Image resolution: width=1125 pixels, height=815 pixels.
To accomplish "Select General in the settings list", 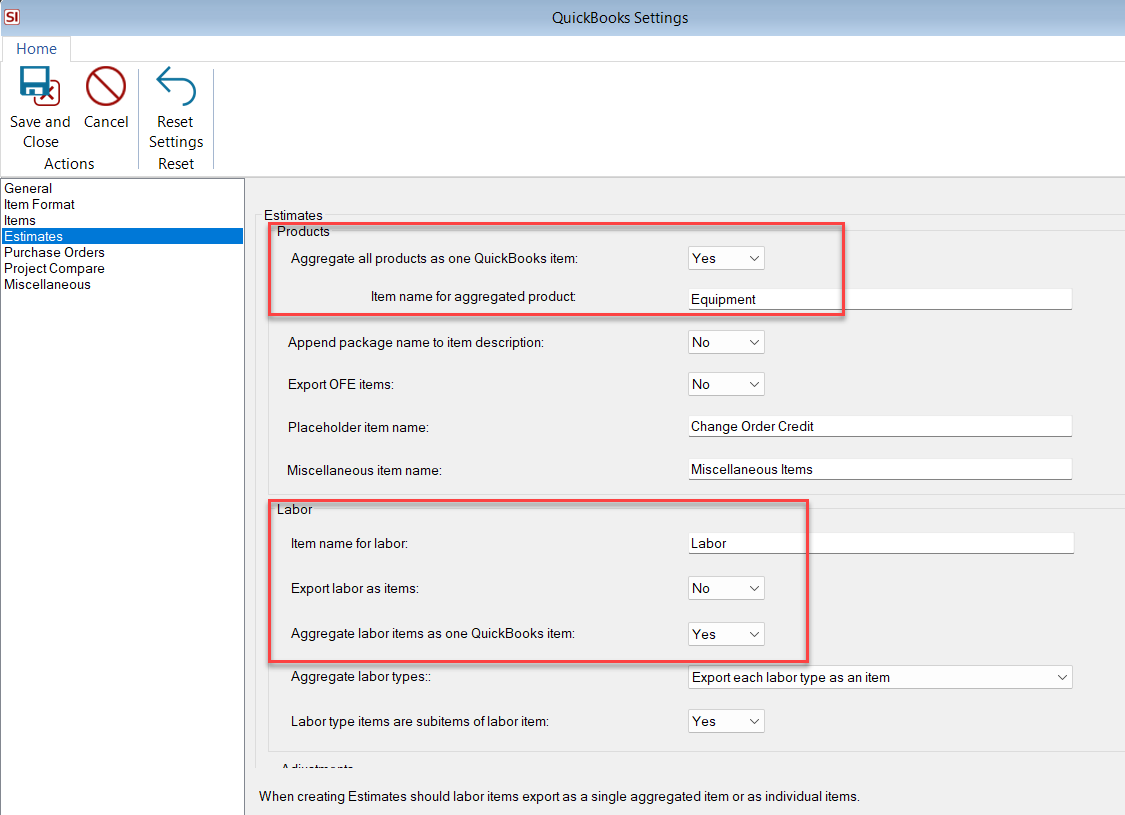I will coord(28,188).
